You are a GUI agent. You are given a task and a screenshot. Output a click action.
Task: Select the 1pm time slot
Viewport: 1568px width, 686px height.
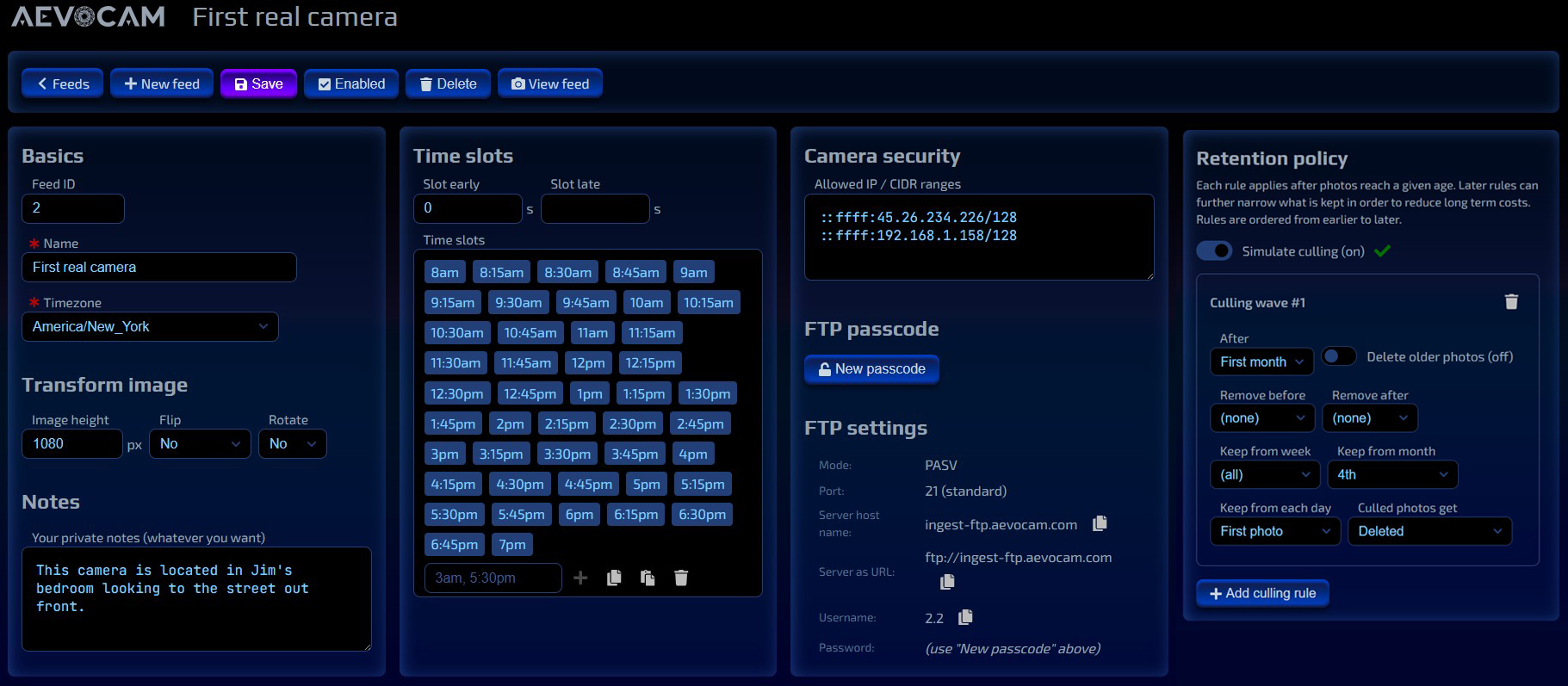pyautogui.click(x=590, y=393)
